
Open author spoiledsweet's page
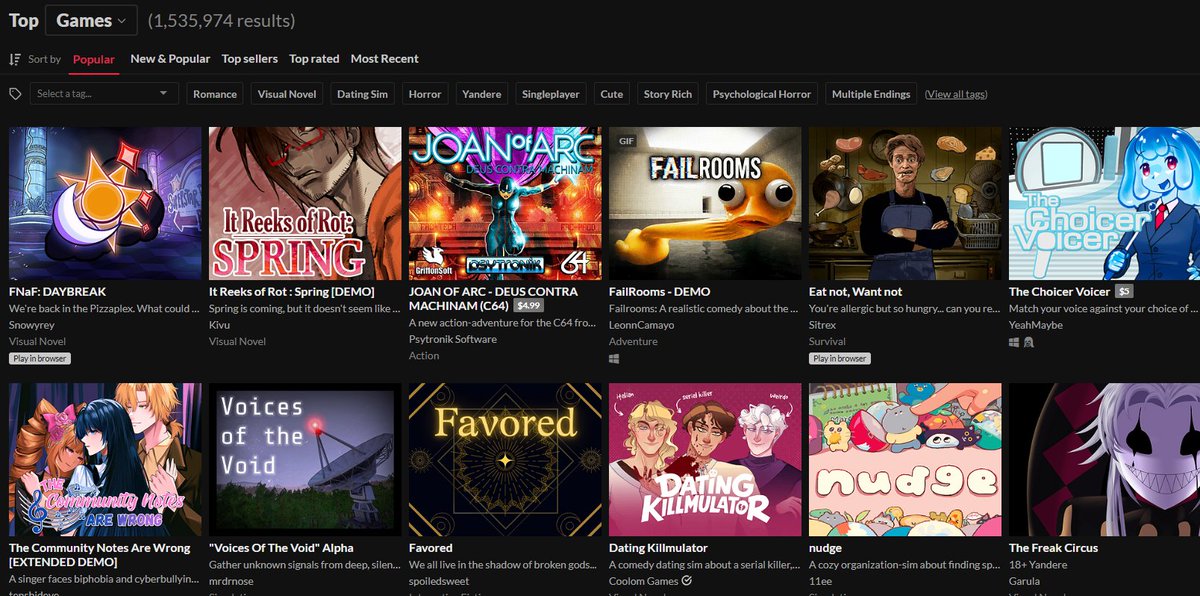(441, 580)
